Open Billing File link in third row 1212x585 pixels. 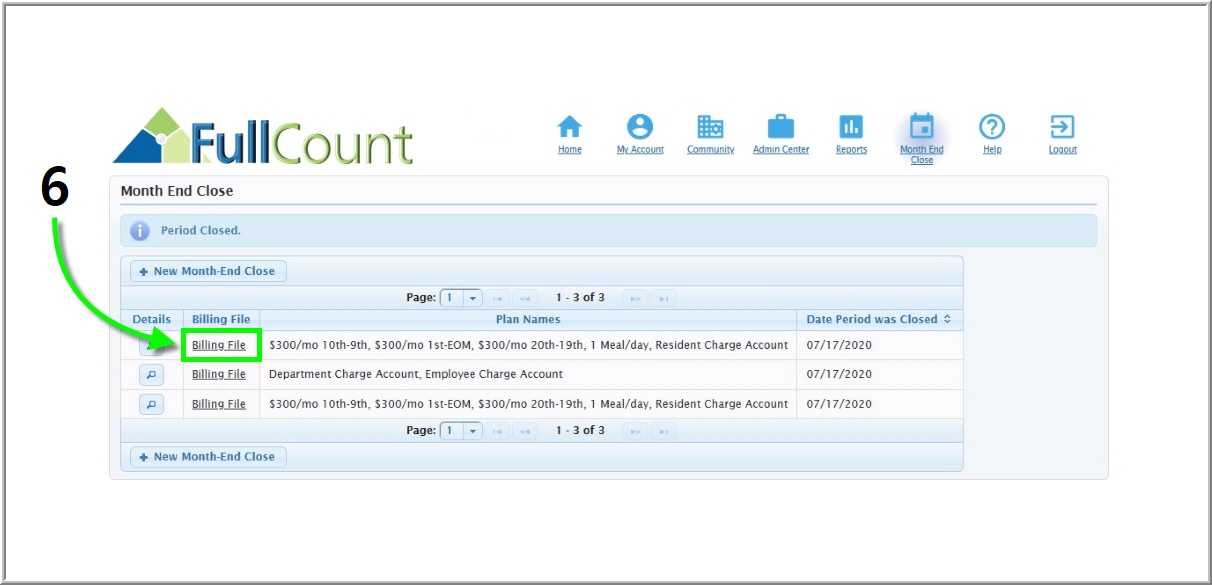click(219, 404)
